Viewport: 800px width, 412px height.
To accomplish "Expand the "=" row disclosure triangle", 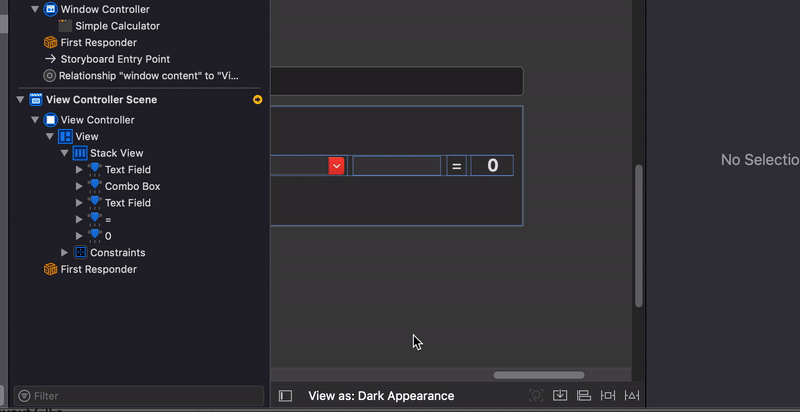I will point(79,219).
